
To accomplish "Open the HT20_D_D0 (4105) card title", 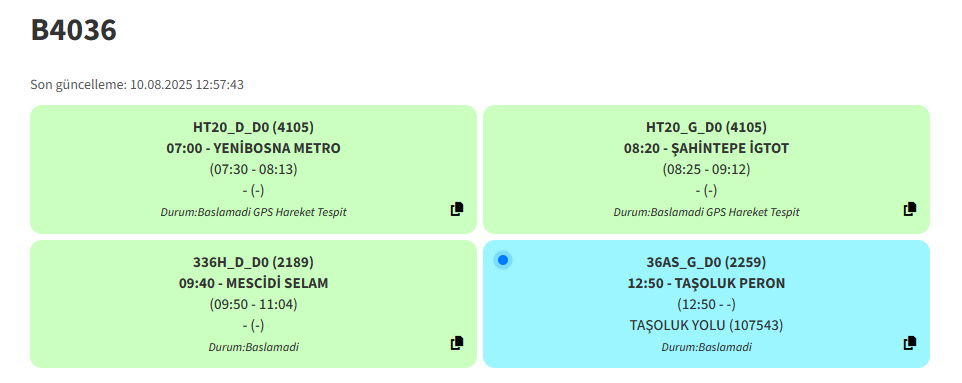I will point(253,128).
